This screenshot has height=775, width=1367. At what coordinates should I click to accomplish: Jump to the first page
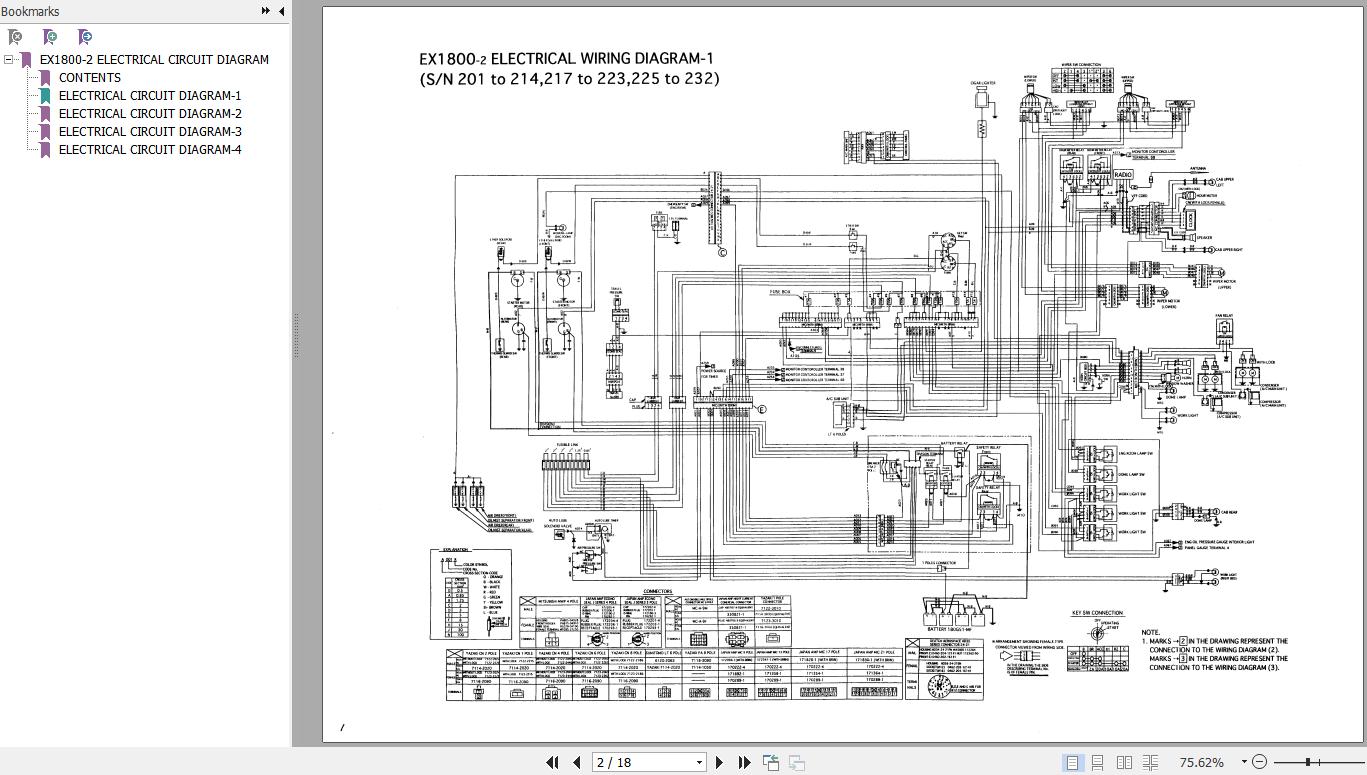(552, 762)
